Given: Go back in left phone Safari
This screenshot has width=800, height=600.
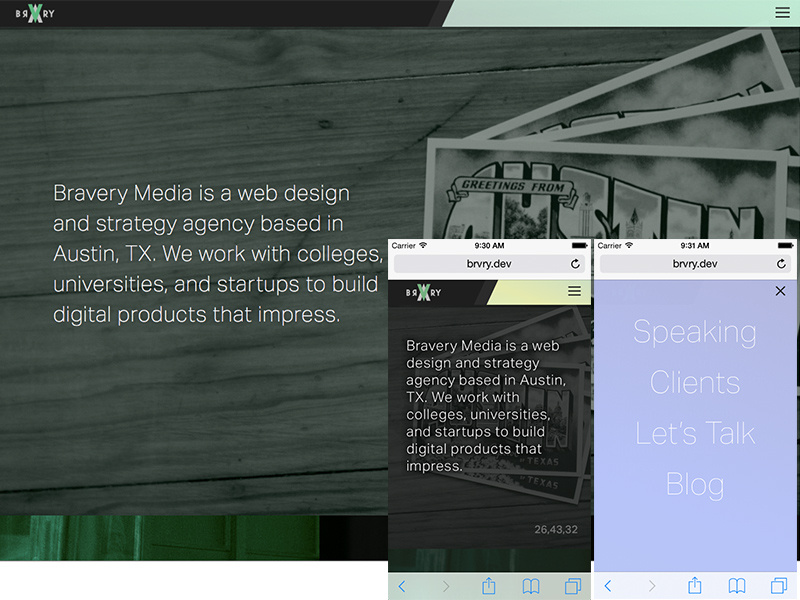Looking at the screenshot, I should click(402, 586).
